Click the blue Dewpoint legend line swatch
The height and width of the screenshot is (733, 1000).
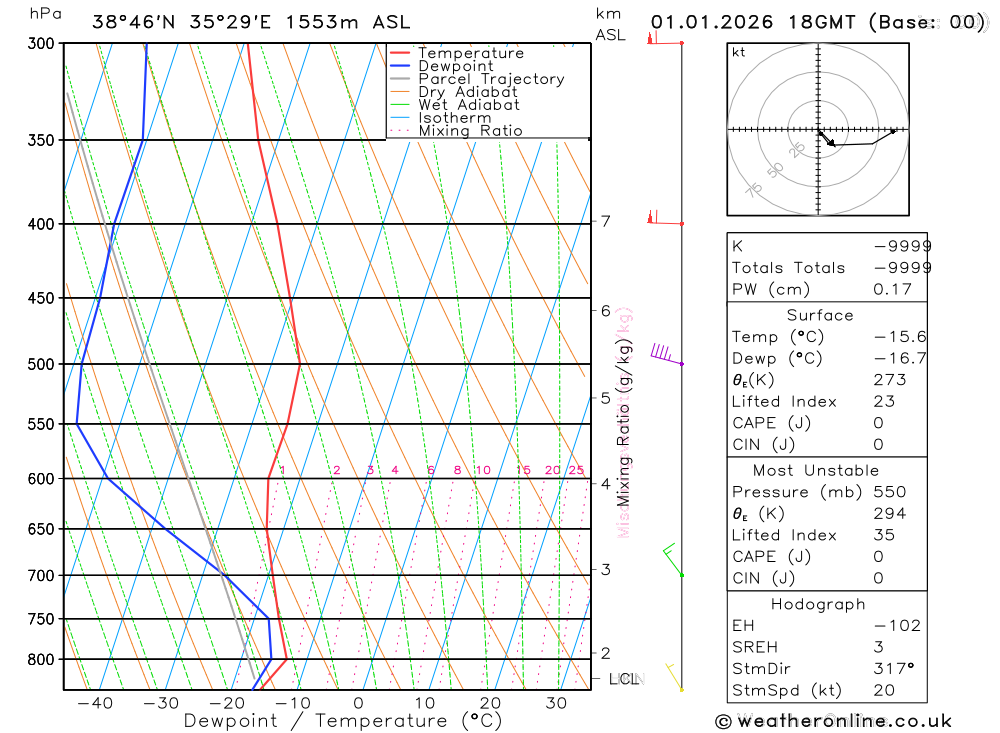coord(399,66)
